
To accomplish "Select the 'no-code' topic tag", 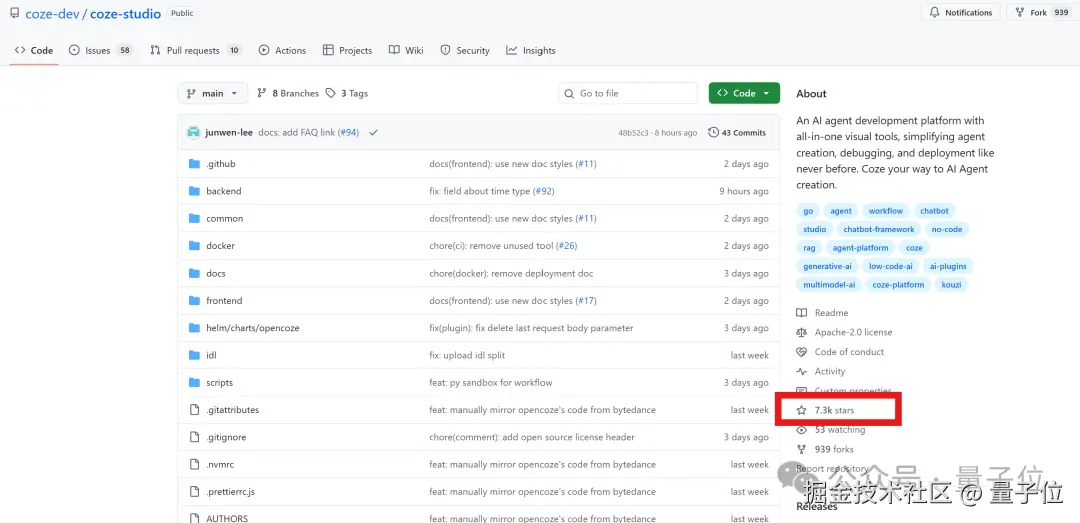I will point(946,229).
